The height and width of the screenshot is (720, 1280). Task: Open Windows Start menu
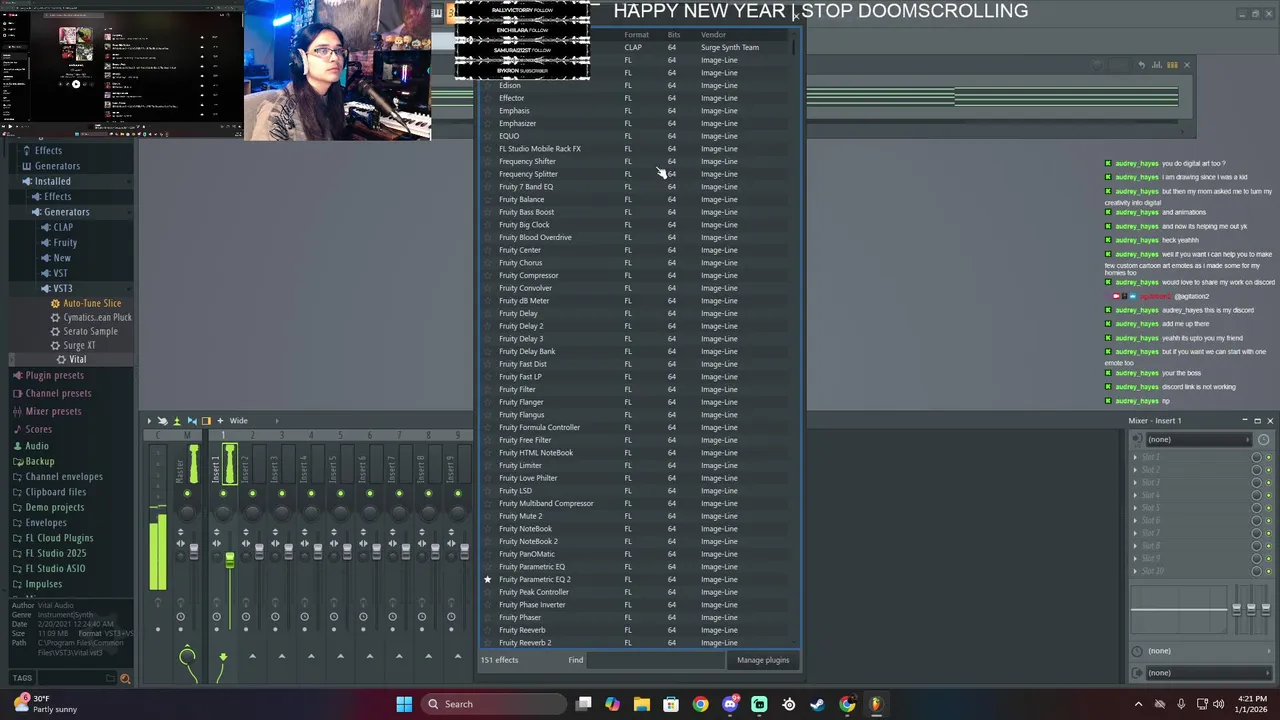coord(404,704)
